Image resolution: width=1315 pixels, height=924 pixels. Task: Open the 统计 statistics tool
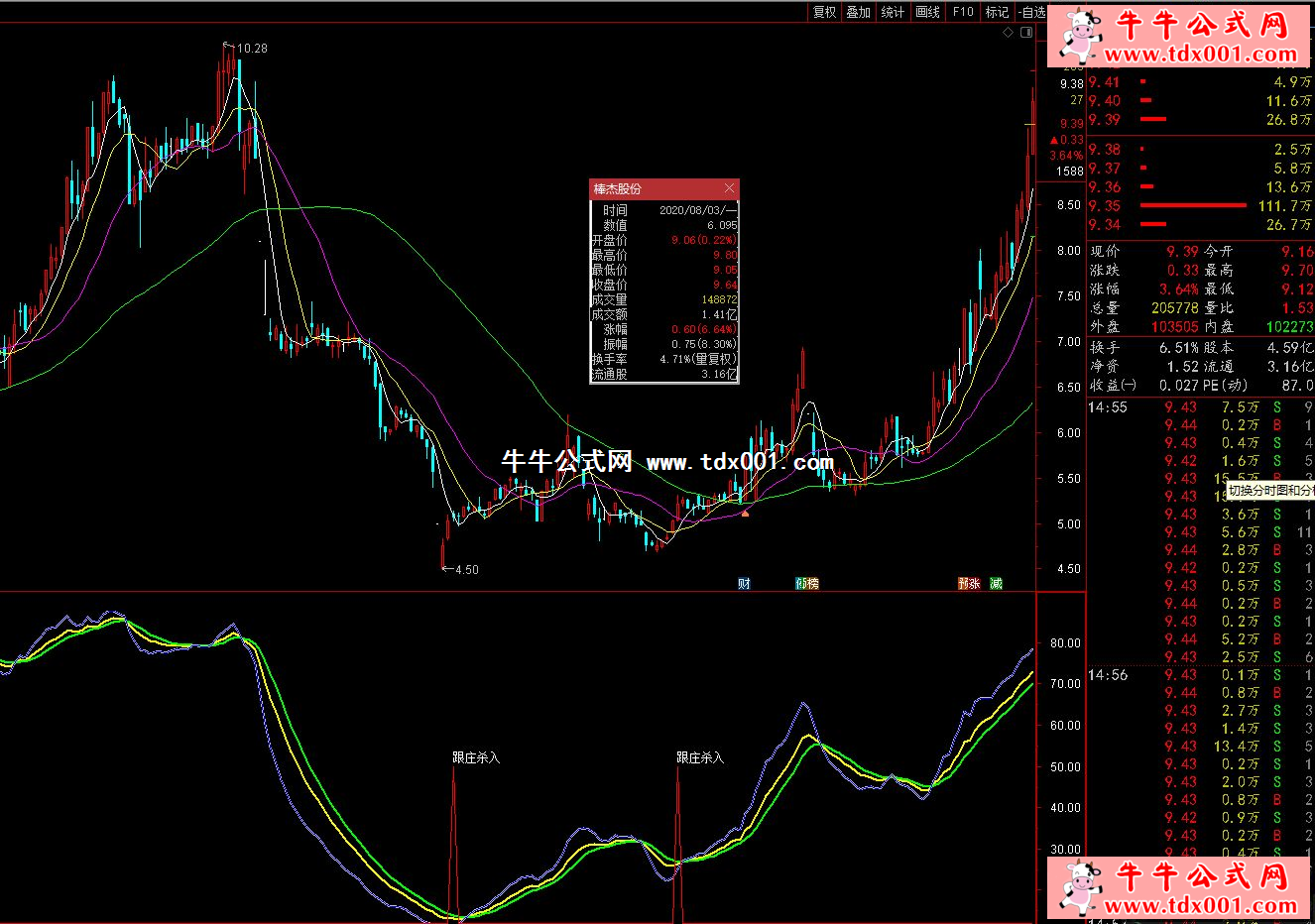894,12
